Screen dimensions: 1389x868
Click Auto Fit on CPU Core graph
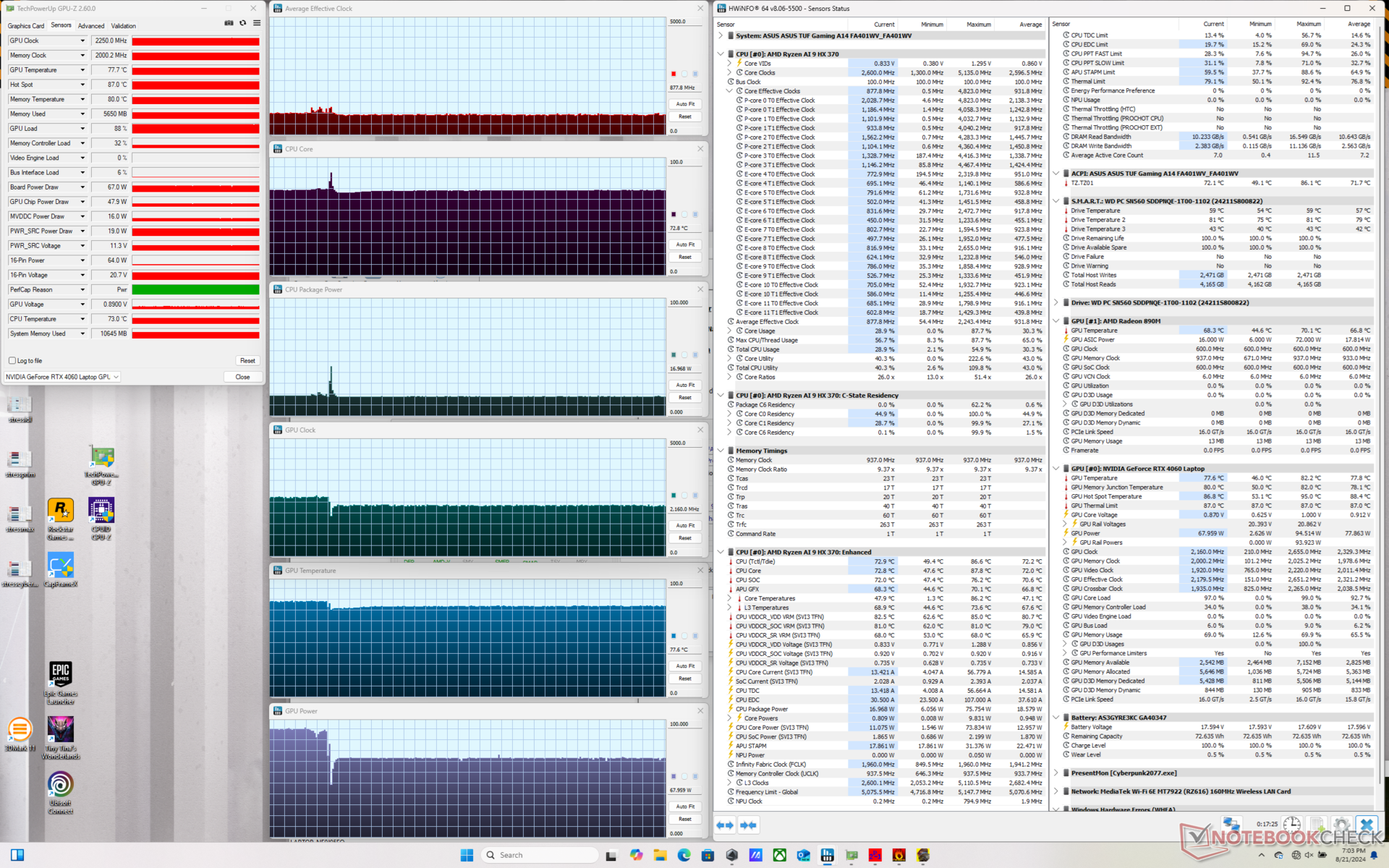[685, 244]
